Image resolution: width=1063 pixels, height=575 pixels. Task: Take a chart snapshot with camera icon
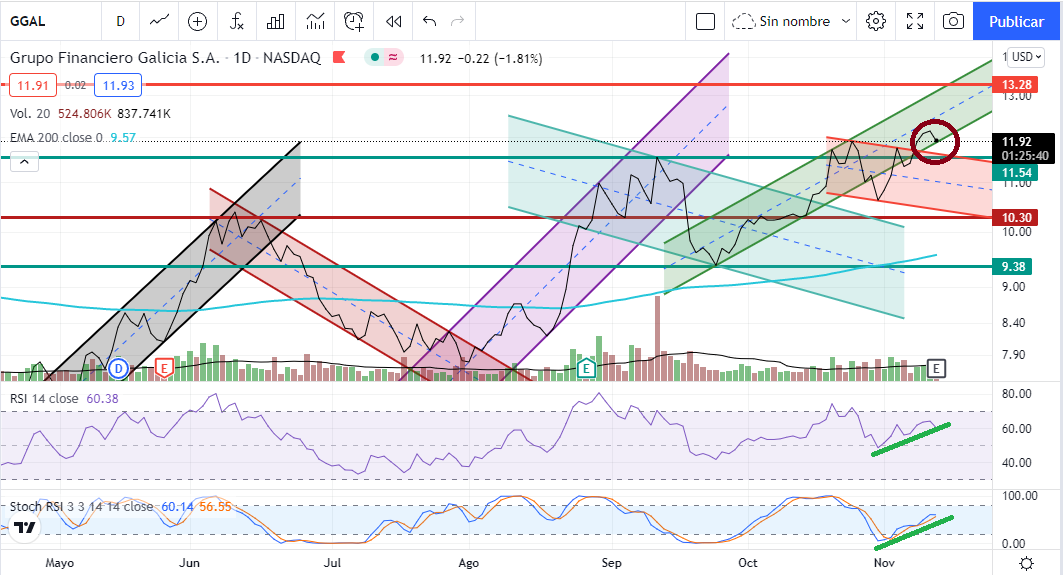point(954,21)
